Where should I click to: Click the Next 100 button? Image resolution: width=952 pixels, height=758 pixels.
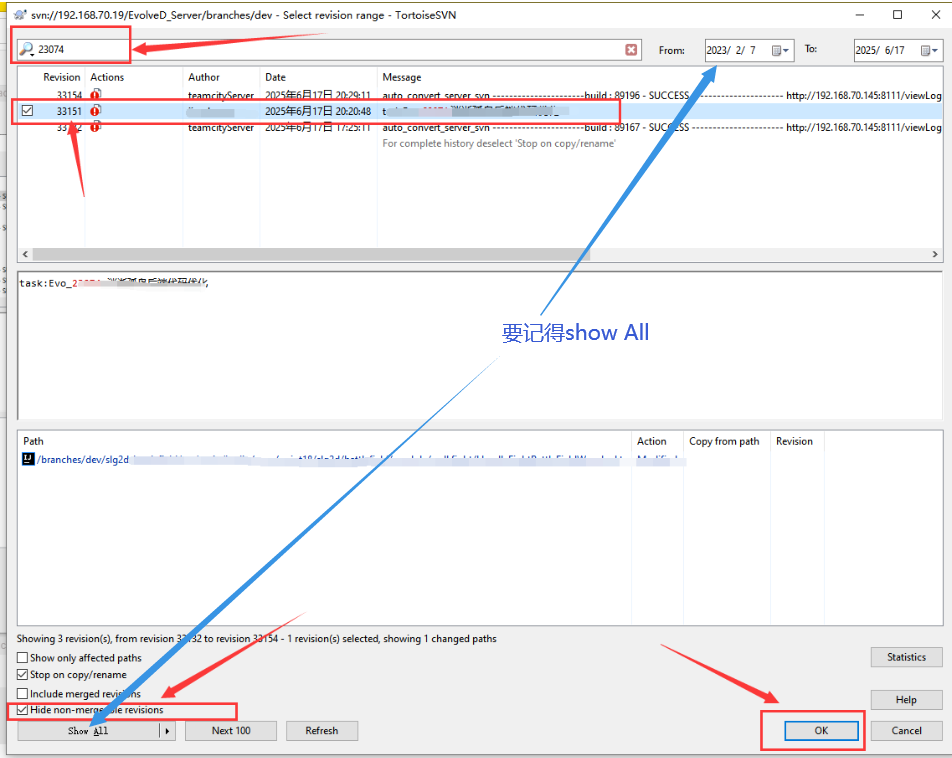pyautogui.click(x=231, y=731)
